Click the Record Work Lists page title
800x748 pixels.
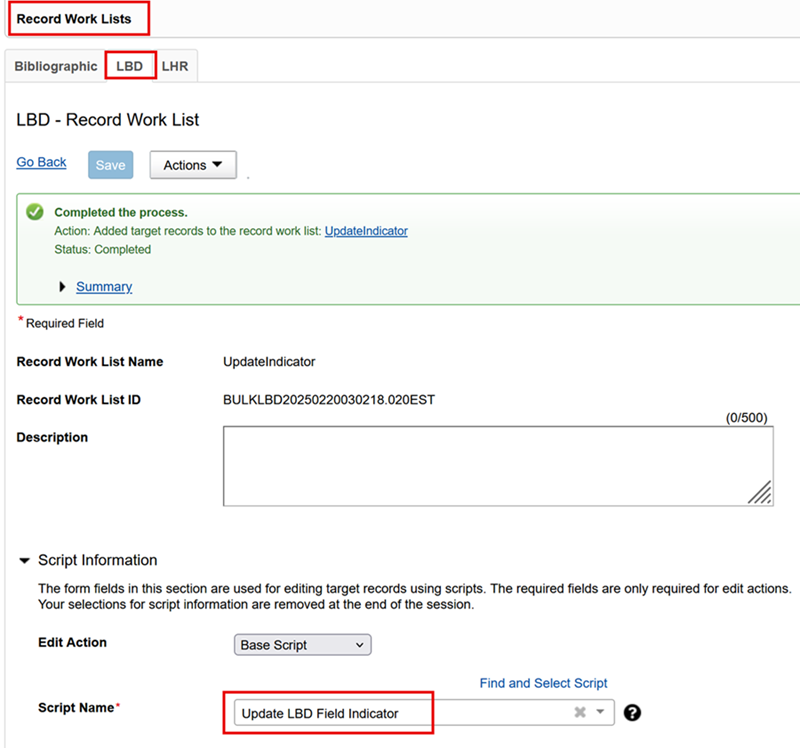pos(74,19)
